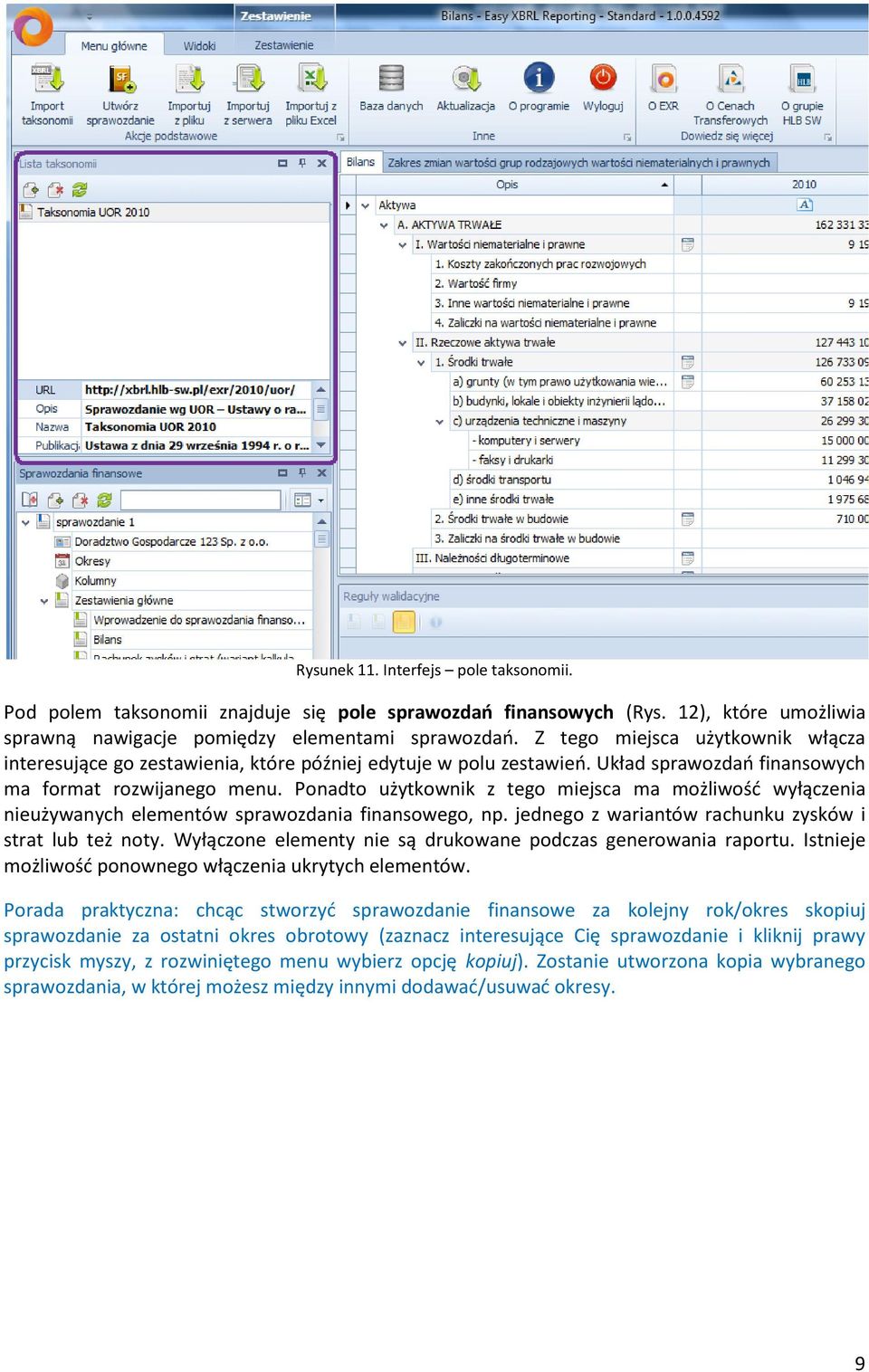This screenshot has height=1372, width=869.
Task: Remove taxonomy icon in Lista taksonomii toolbar
Action: [x=55, y=190]
